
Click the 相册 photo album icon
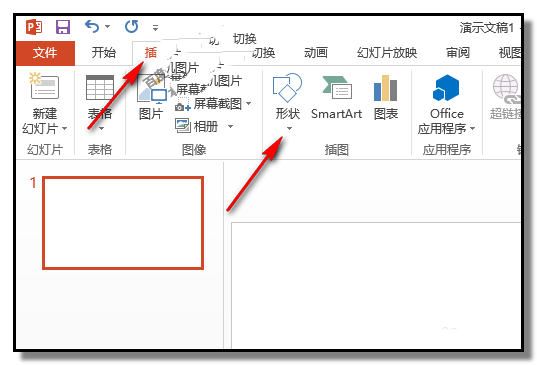[183, 126]
